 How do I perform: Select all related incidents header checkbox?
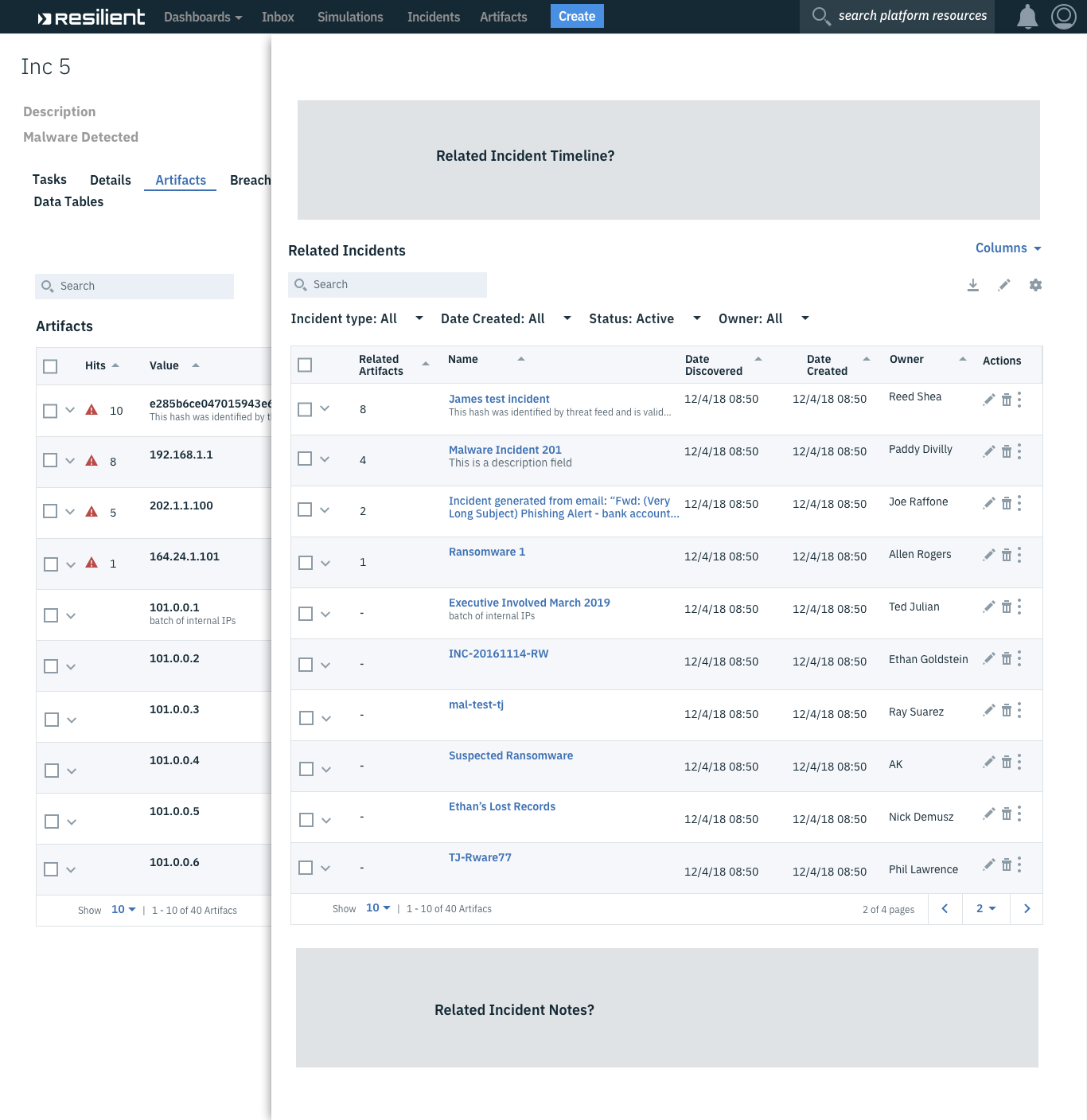coord(305,365)
